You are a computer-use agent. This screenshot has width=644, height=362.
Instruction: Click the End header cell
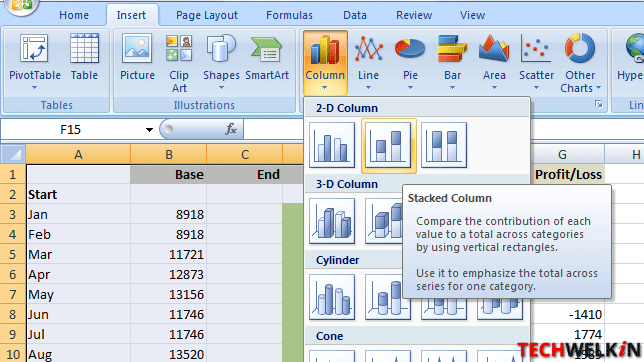[x=245, y=175]
